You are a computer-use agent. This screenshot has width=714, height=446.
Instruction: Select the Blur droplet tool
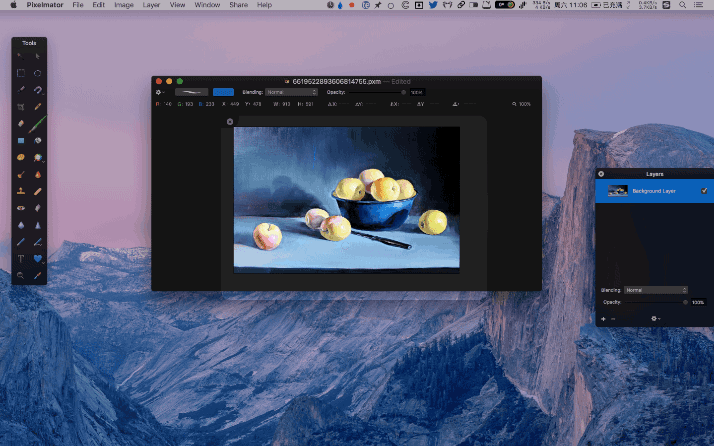coord(21,225)
